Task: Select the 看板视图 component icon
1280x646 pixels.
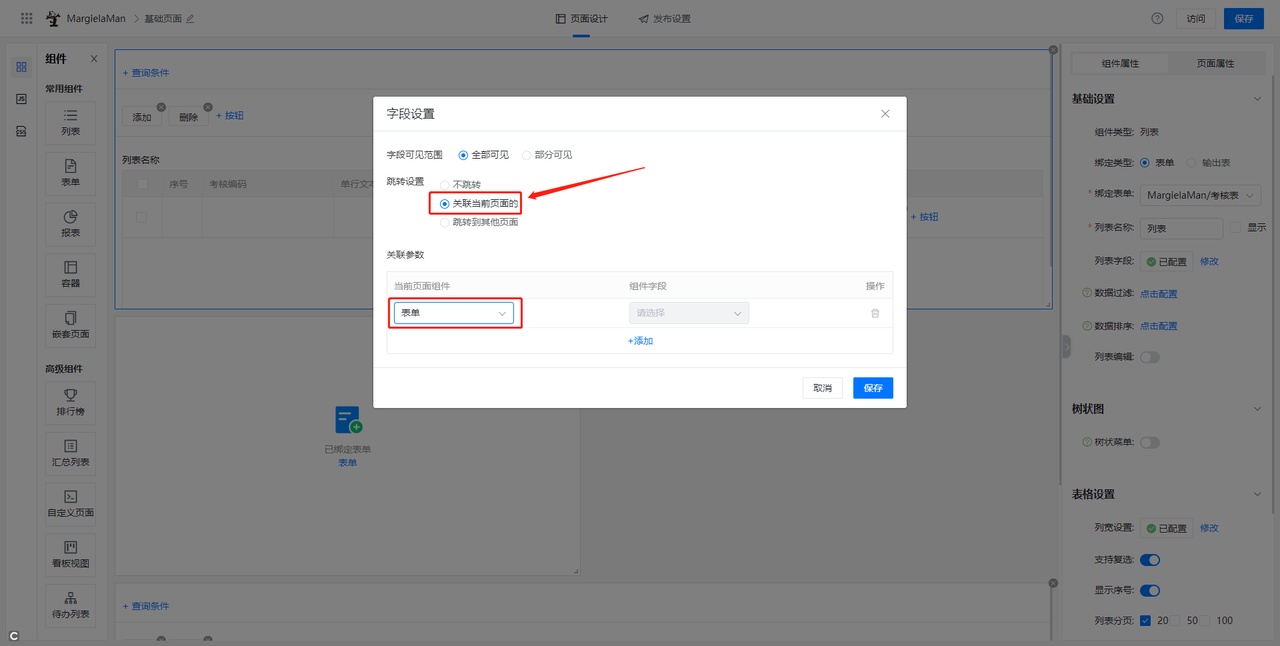Action: pyautogui.click(x=70, y=548)
